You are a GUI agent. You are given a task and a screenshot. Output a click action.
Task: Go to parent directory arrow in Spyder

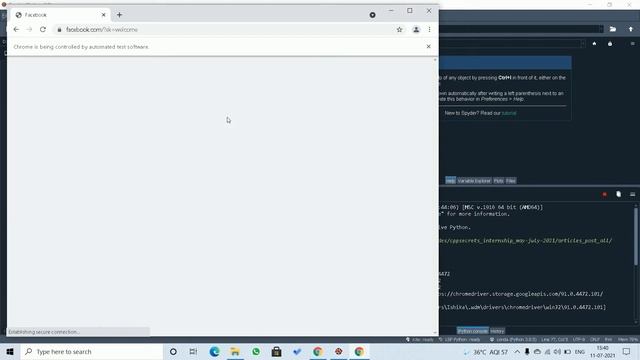tap(631, 29)
